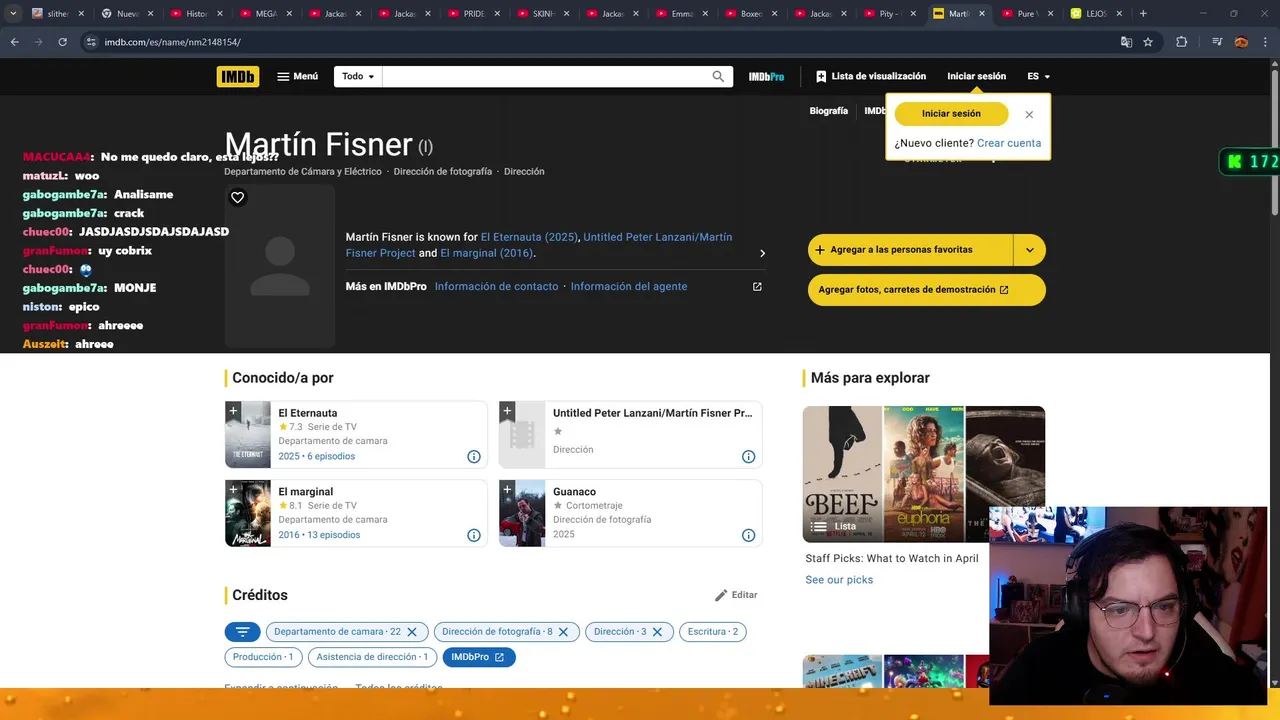Open info icon for El Eternauta
Viewport: 1280px width, 720px height.
(x=474, y=457)
